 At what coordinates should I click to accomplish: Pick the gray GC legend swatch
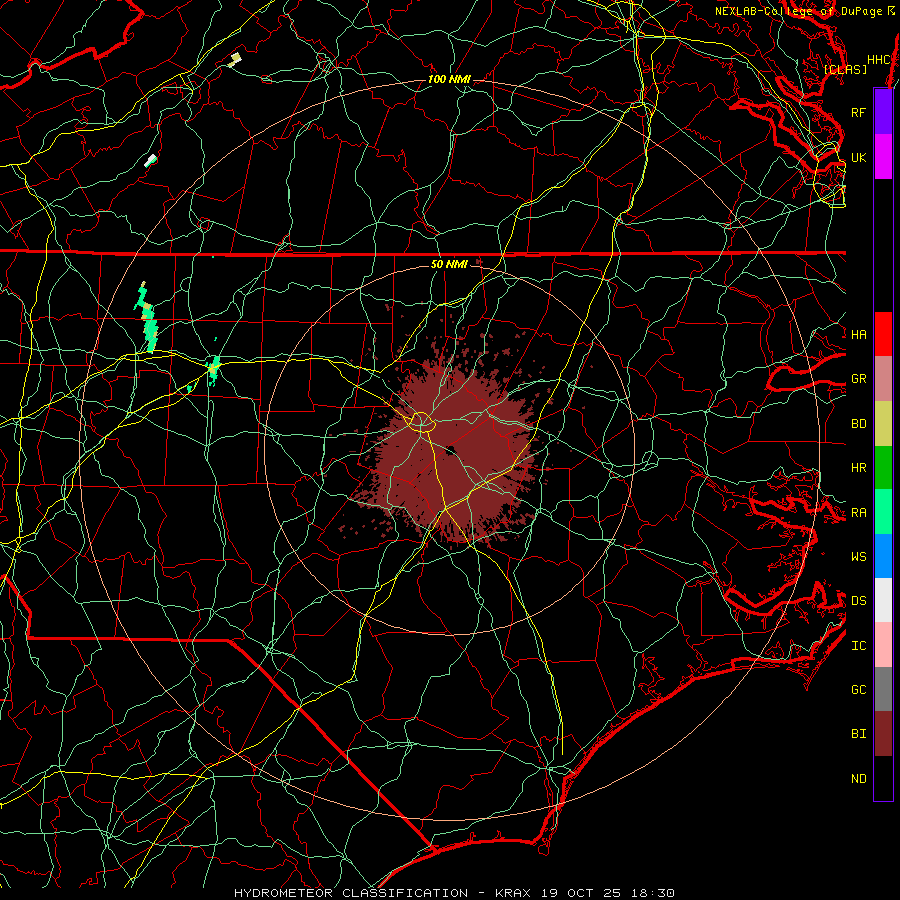[883, 689]
